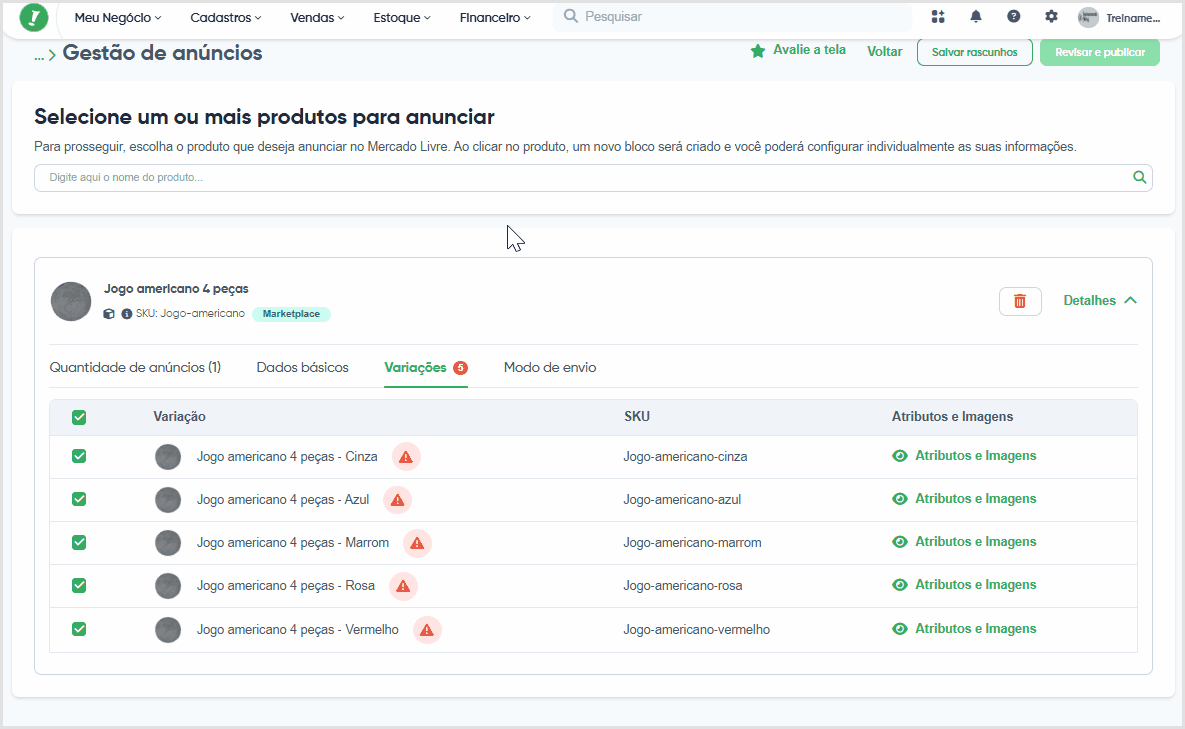
Task: Click the warning icon on the Marrom variation
Action: [417, 543]
